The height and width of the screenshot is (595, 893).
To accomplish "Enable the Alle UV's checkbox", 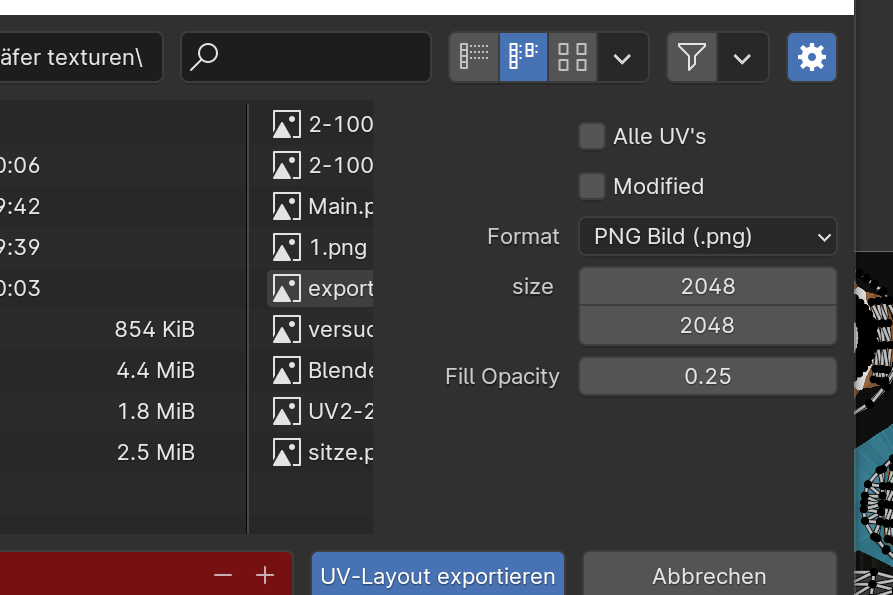I will (592, 136).
